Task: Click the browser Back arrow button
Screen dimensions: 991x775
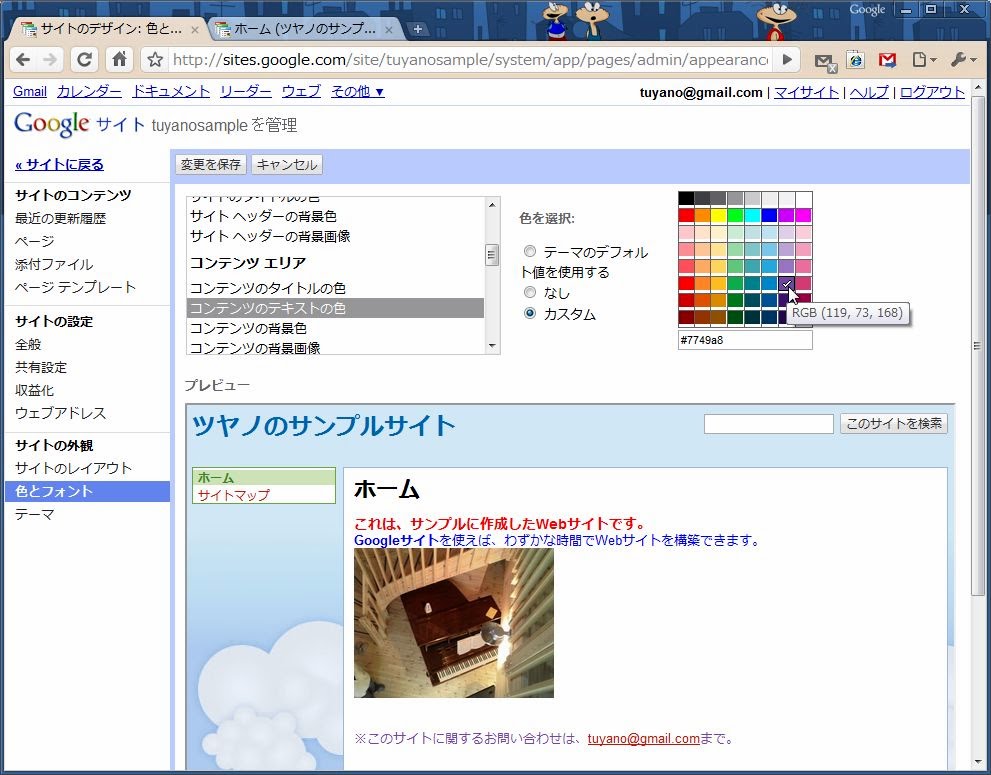Action: click(x=23, y=60)
